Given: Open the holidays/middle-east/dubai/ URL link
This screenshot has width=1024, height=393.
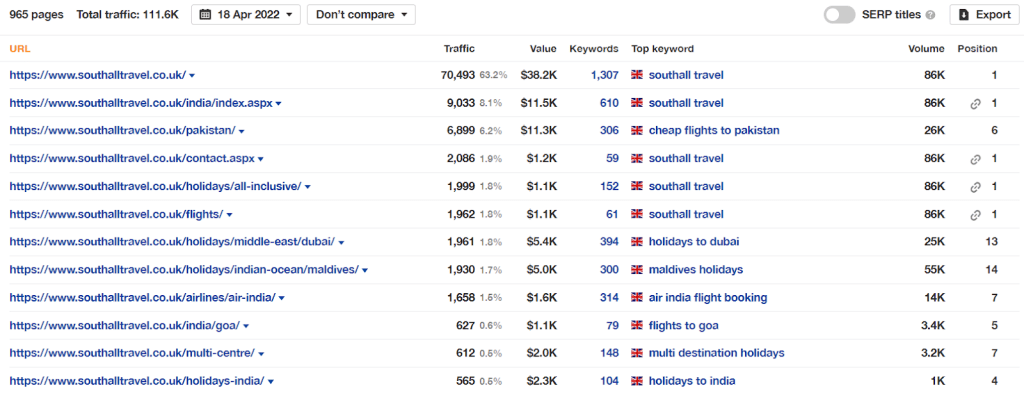Looking at the screenshot, I should [x=172, y=242].
